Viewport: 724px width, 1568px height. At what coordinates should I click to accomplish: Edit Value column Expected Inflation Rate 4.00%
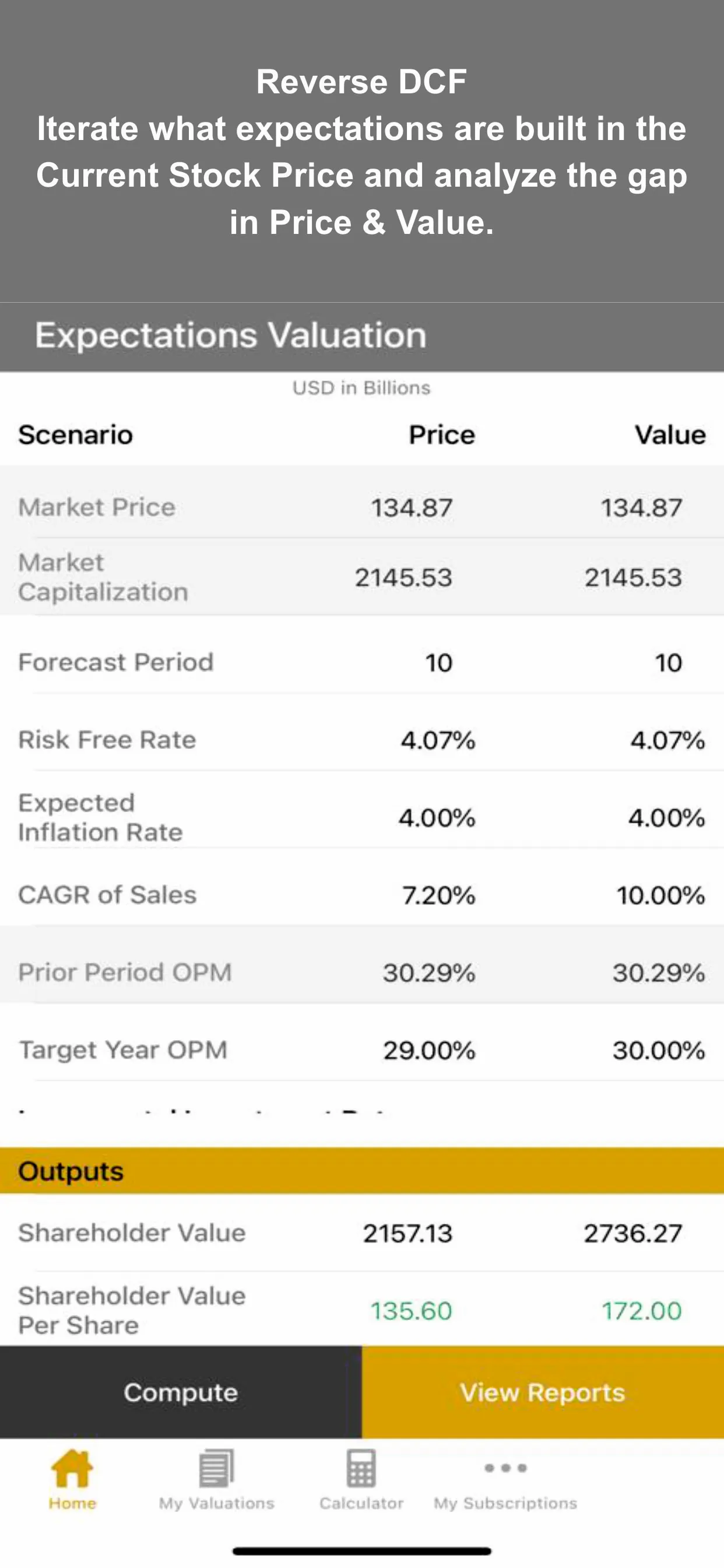click(x=667, y=817)
